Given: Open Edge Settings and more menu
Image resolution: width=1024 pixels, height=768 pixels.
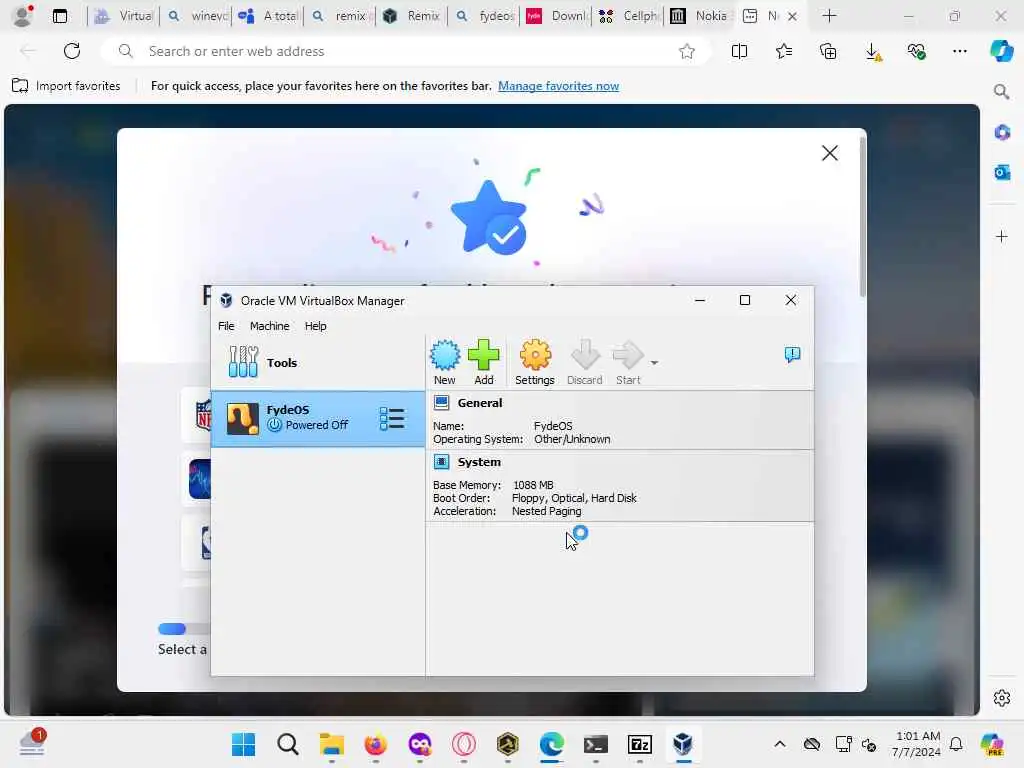Looking at the screenshot, I should tap(959, 51).
